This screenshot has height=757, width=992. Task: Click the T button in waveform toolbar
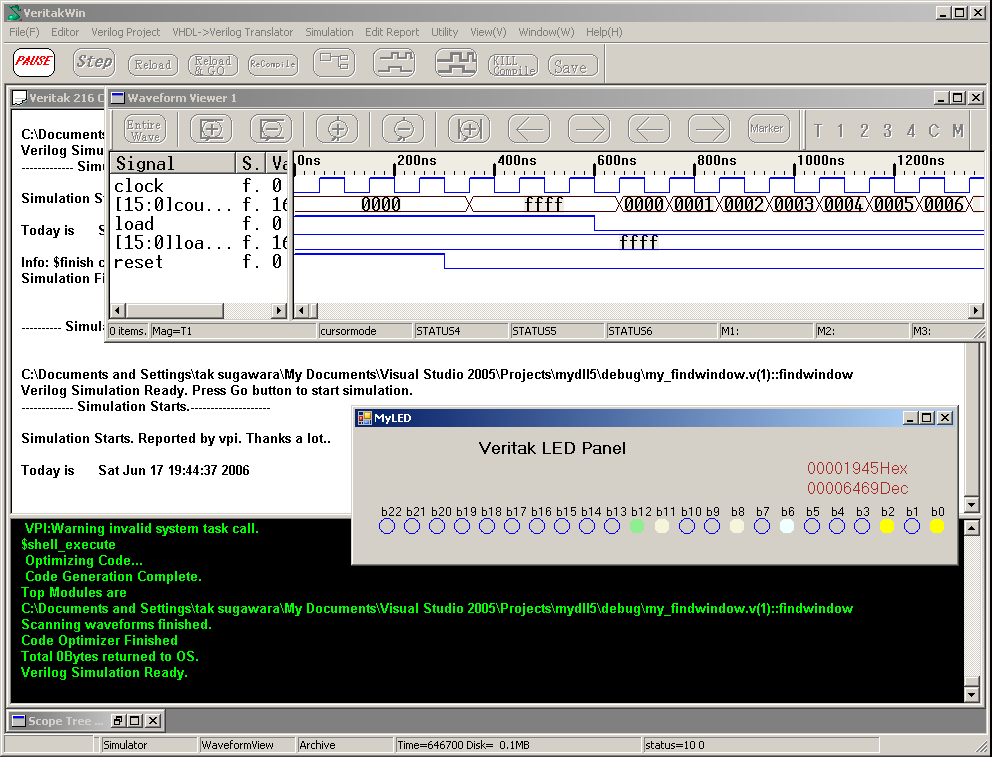[817, 131]
